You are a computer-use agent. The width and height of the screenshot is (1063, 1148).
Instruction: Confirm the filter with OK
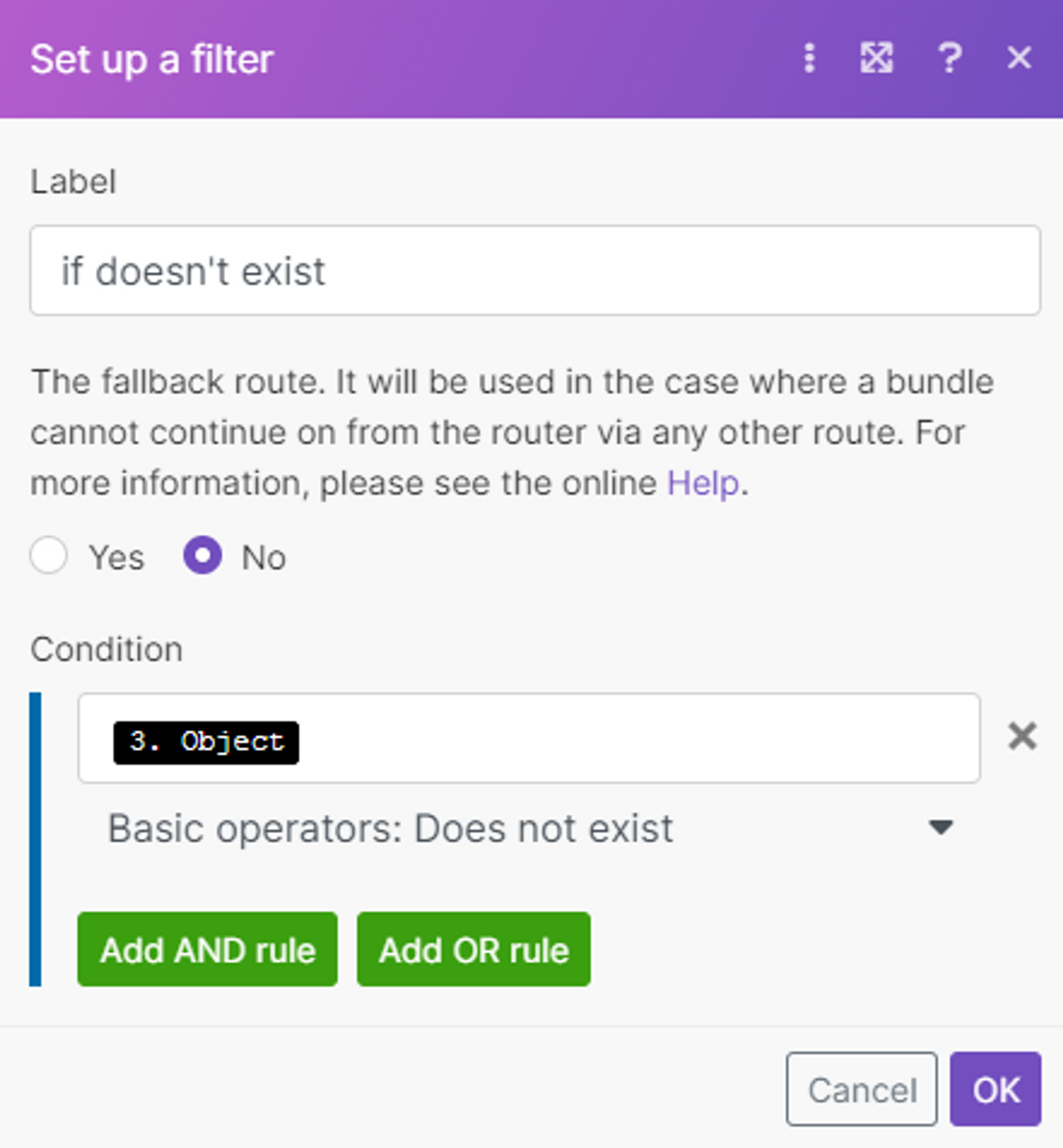click(x=995, y=1090)
